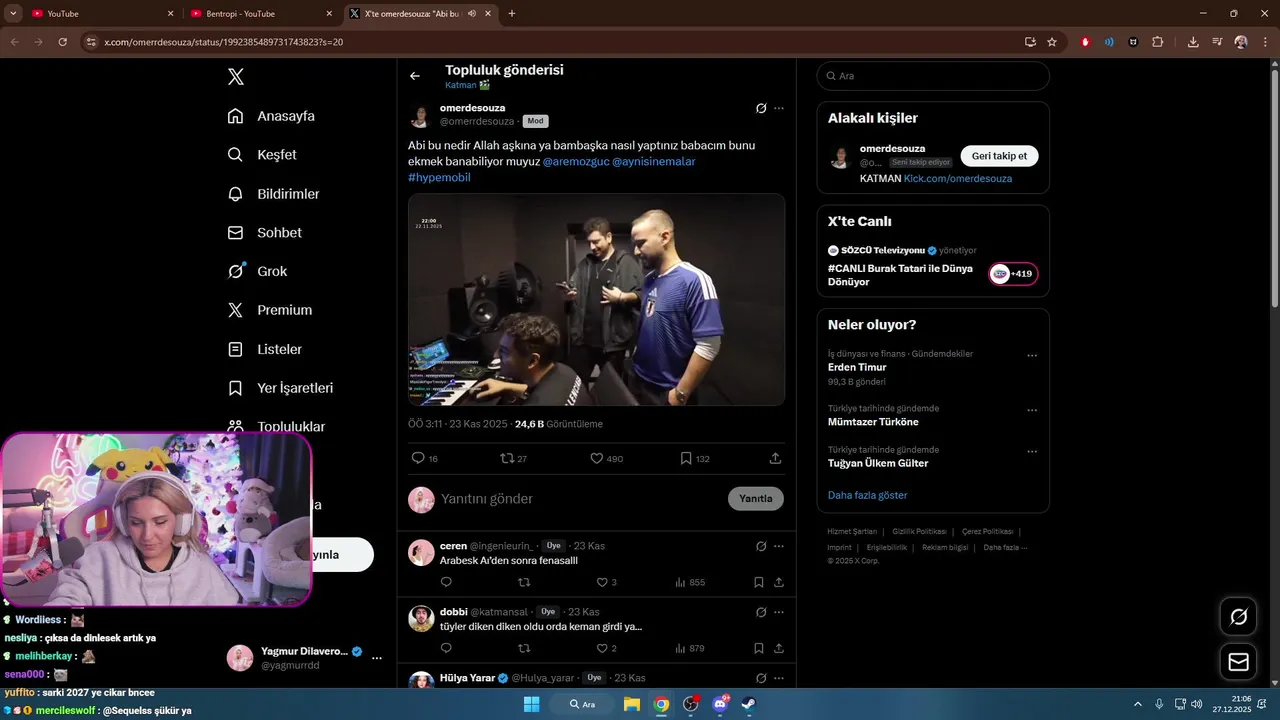Viewport: 1280px width, 720px height.
Task: Open Bildirimler notifications
Action: pyautogui.click(x=273, y=194)
